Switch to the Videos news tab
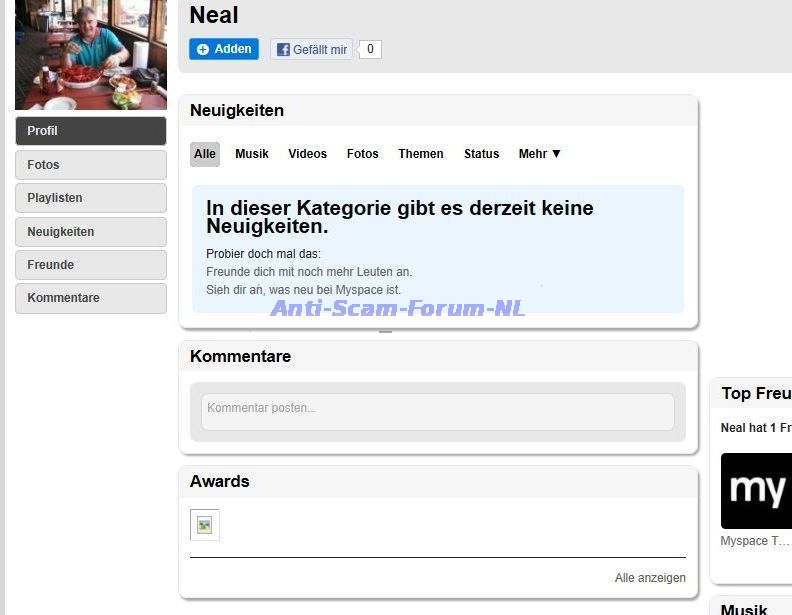Image resolution: width=792 pixels, height=615 pixels. pos(308,154)
